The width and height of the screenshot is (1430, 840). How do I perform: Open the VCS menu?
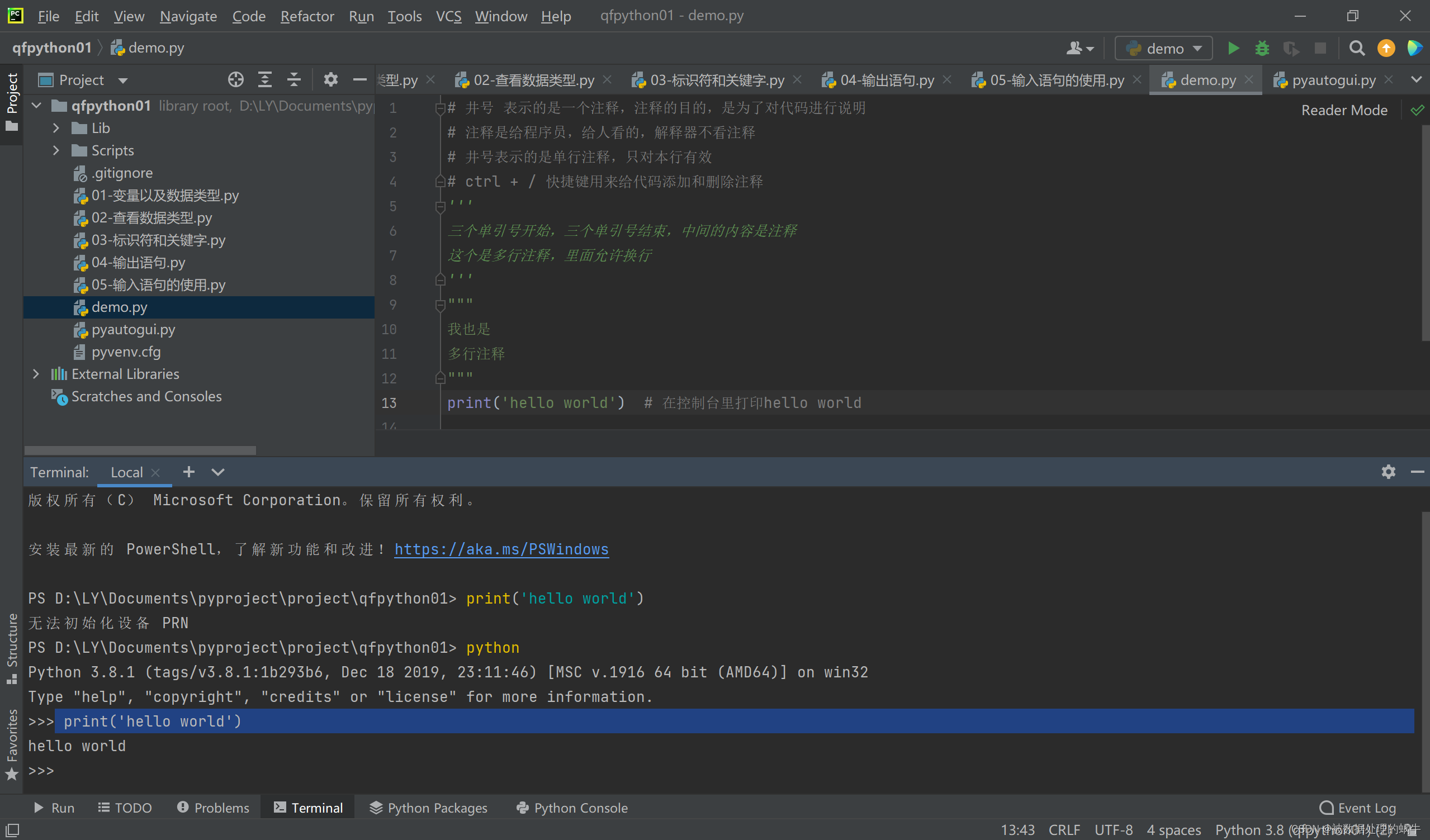click(448, 16)
